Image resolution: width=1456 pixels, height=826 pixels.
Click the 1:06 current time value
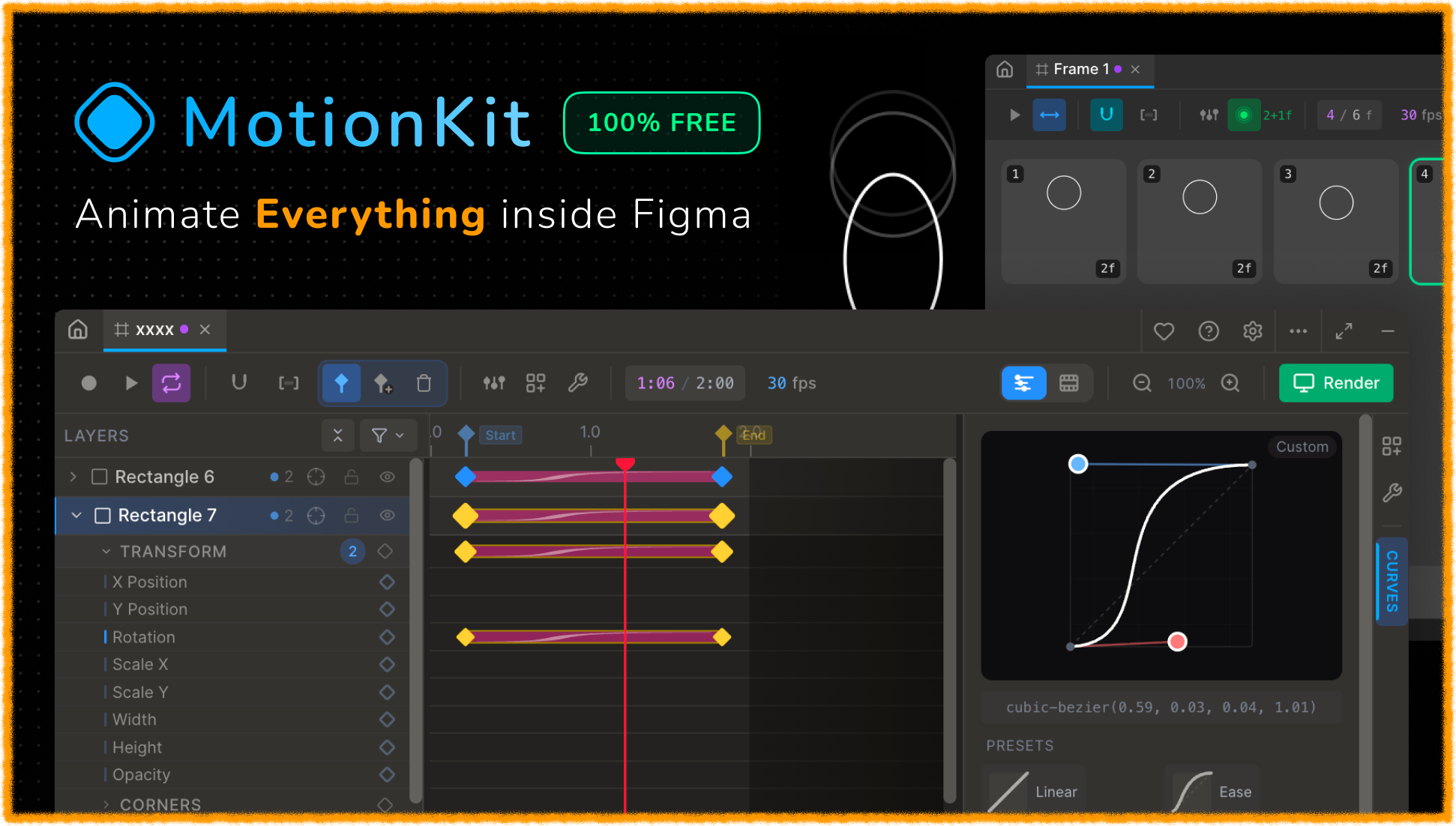[655, 383]
